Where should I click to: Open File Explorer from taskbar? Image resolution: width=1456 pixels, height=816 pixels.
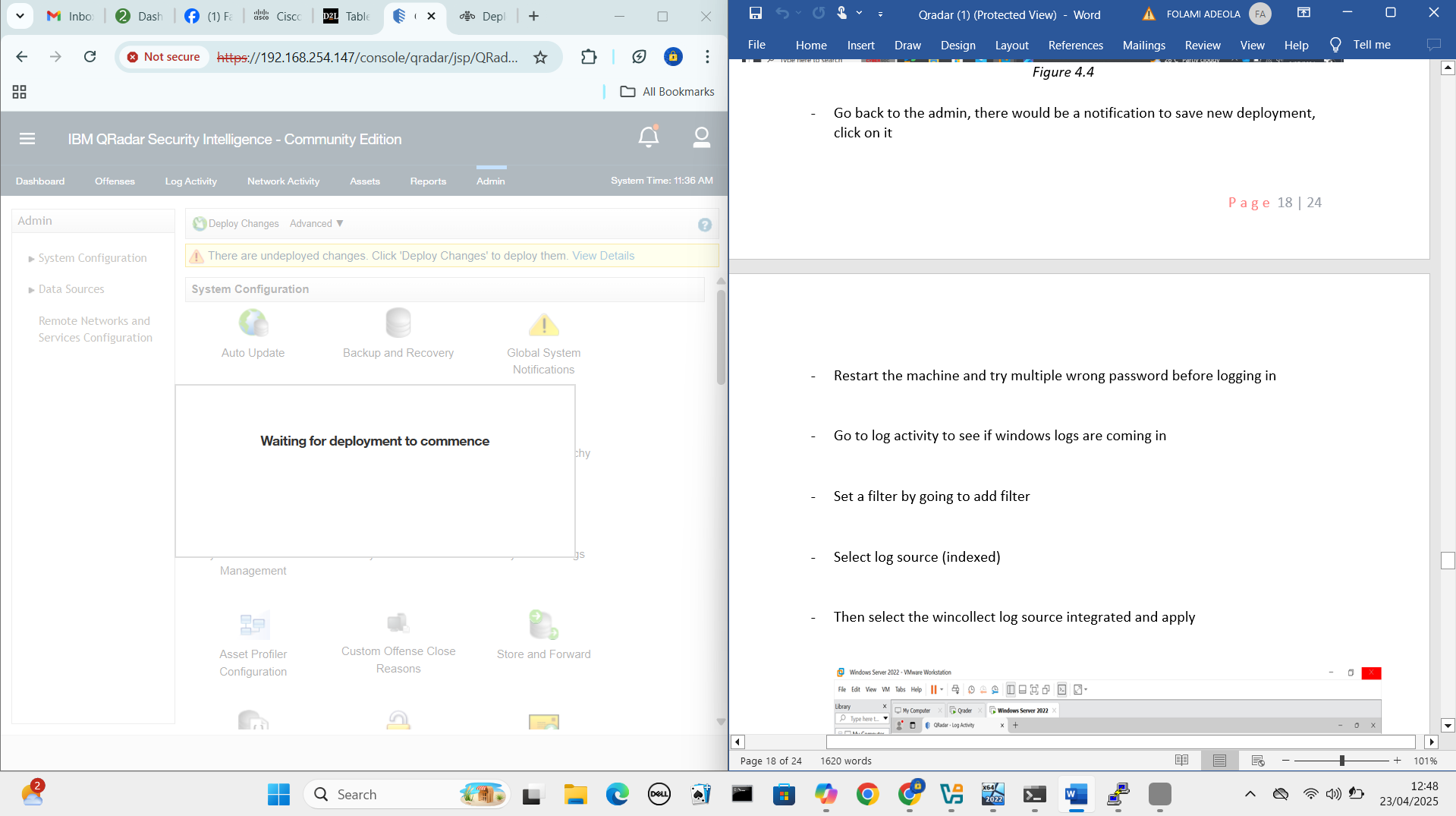tap(576, 795)
